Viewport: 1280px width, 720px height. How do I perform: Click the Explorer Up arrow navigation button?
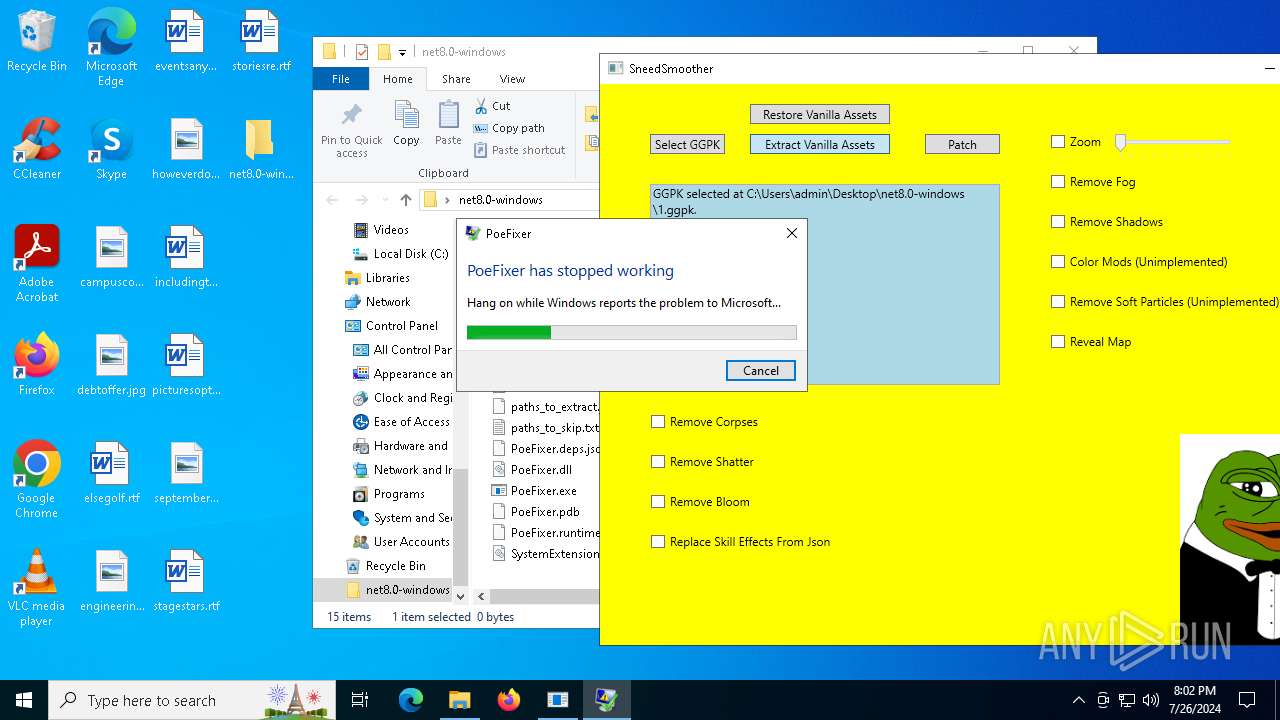click(x=405, y=200)
